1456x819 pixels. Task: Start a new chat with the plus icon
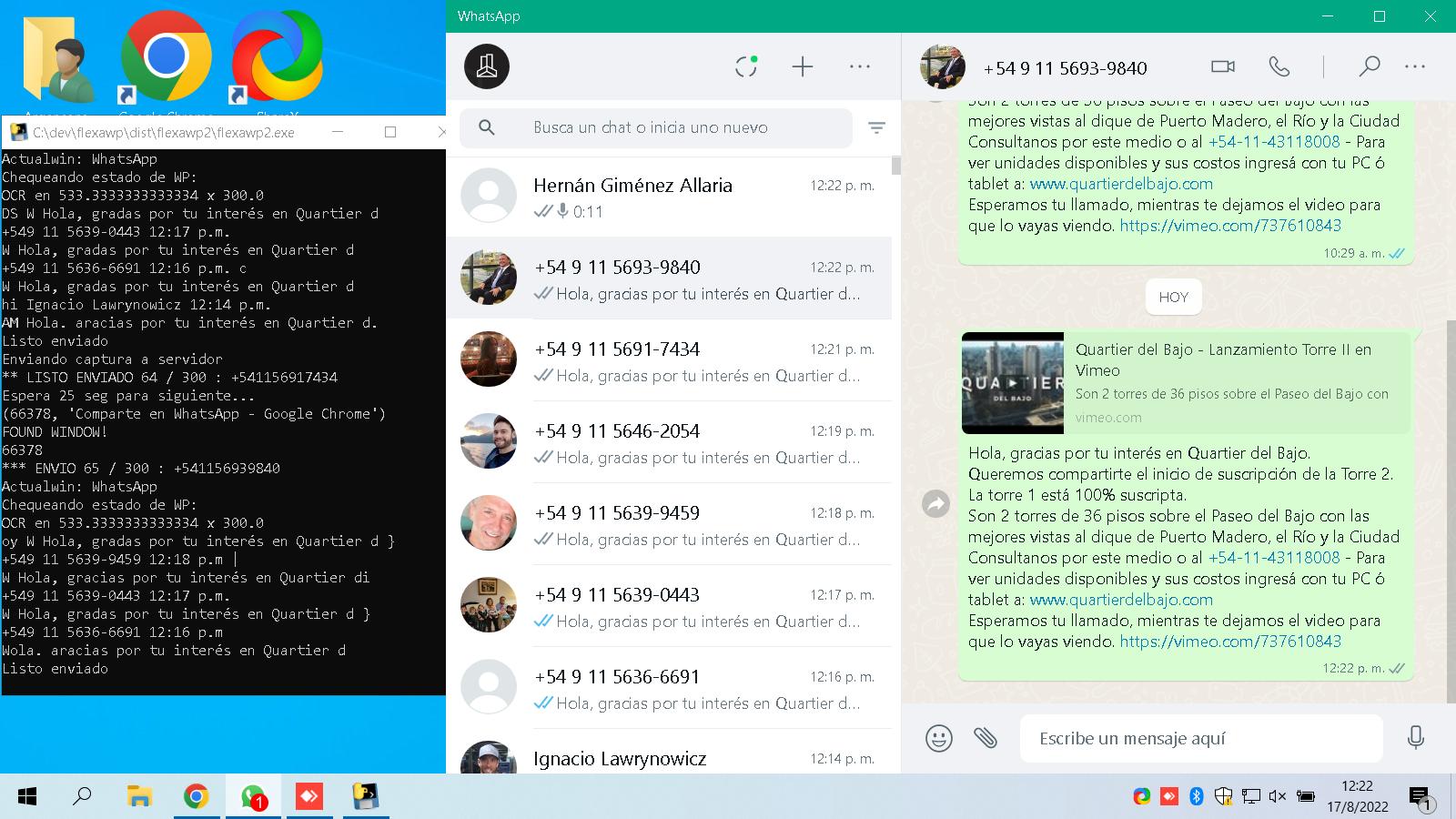coord(803,66)
